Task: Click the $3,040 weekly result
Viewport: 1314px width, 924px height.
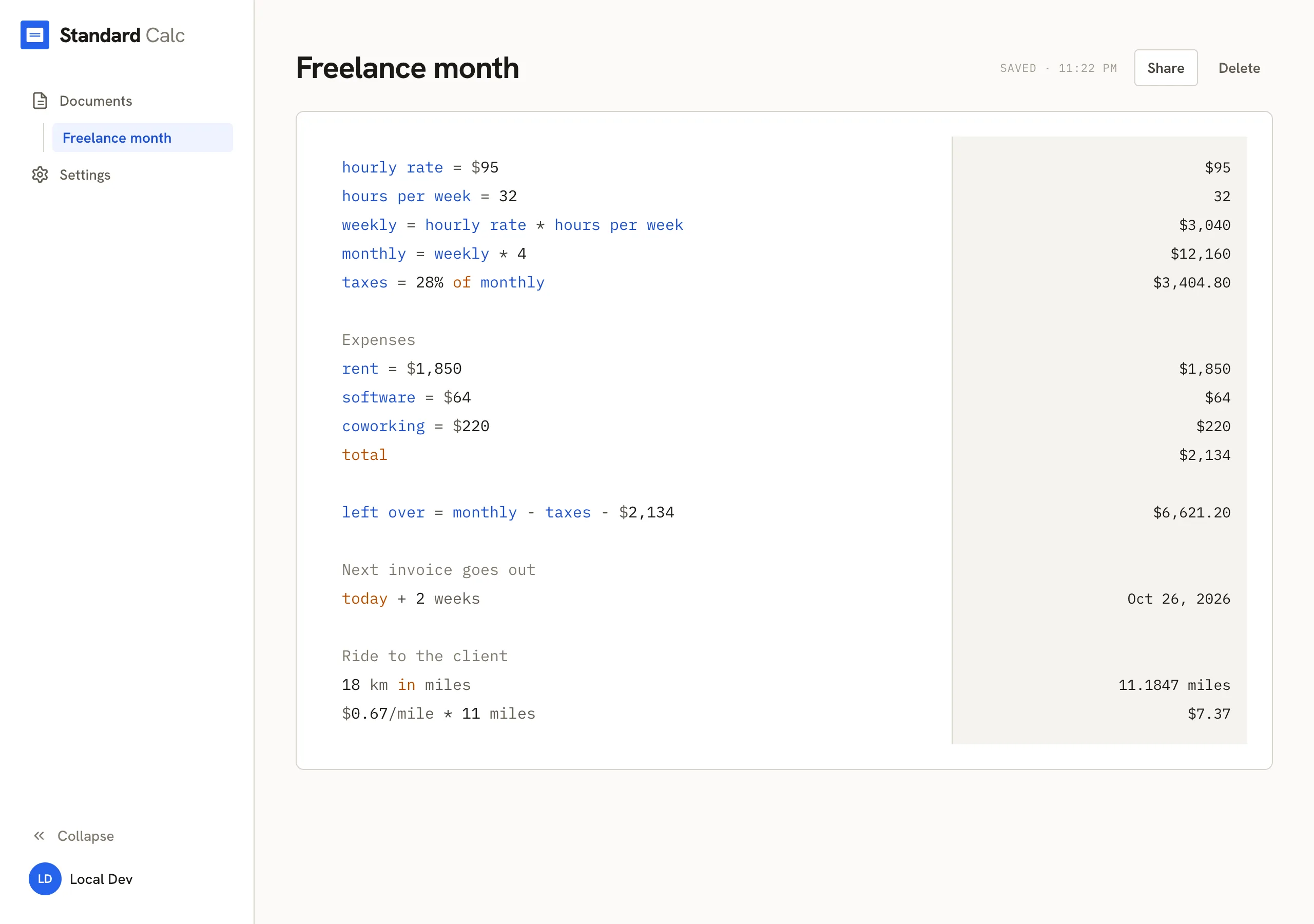Action: [x=1204, y=225]
